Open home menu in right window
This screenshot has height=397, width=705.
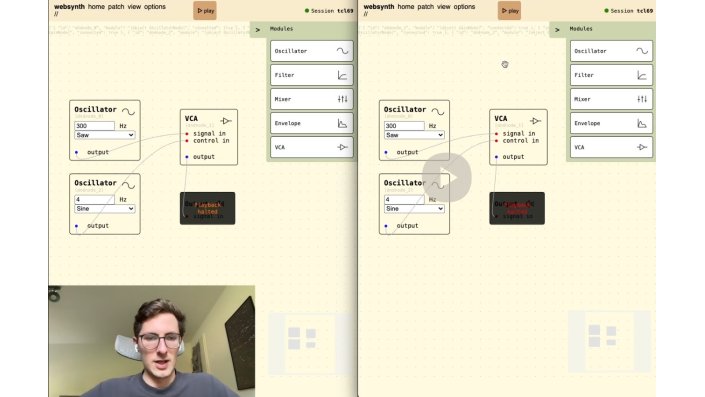[x=405, y=7]
